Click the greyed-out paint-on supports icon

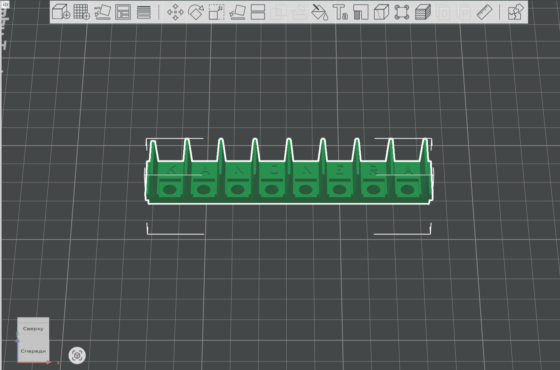299,12
